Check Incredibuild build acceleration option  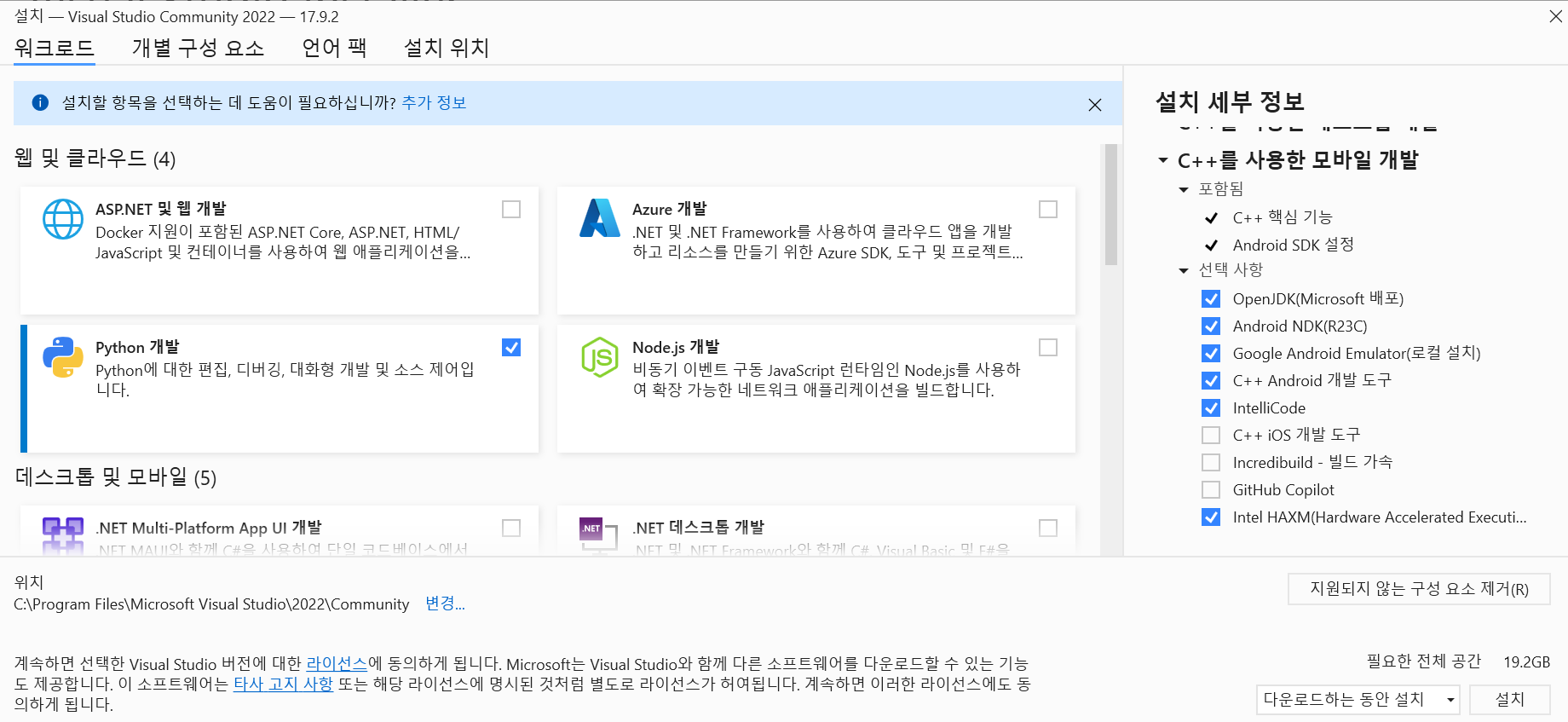(1211, 463)
